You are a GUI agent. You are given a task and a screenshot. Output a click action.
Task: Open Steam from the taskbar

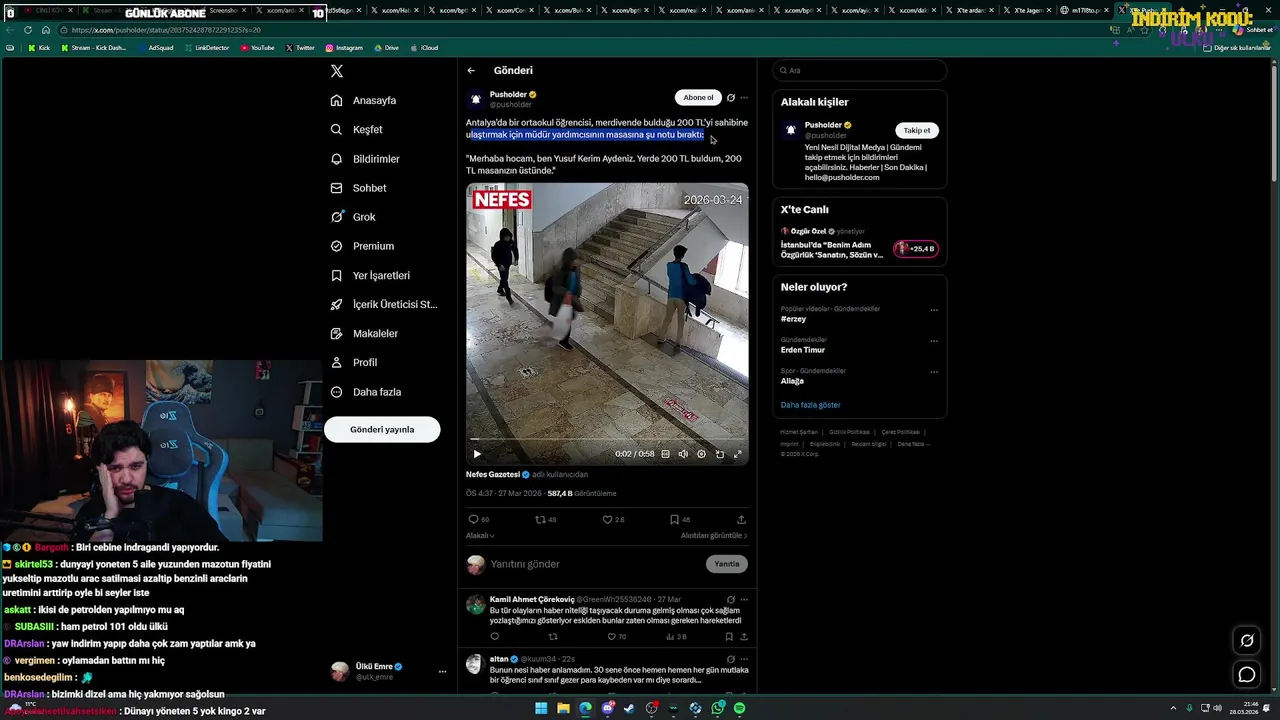coord(629,708)
